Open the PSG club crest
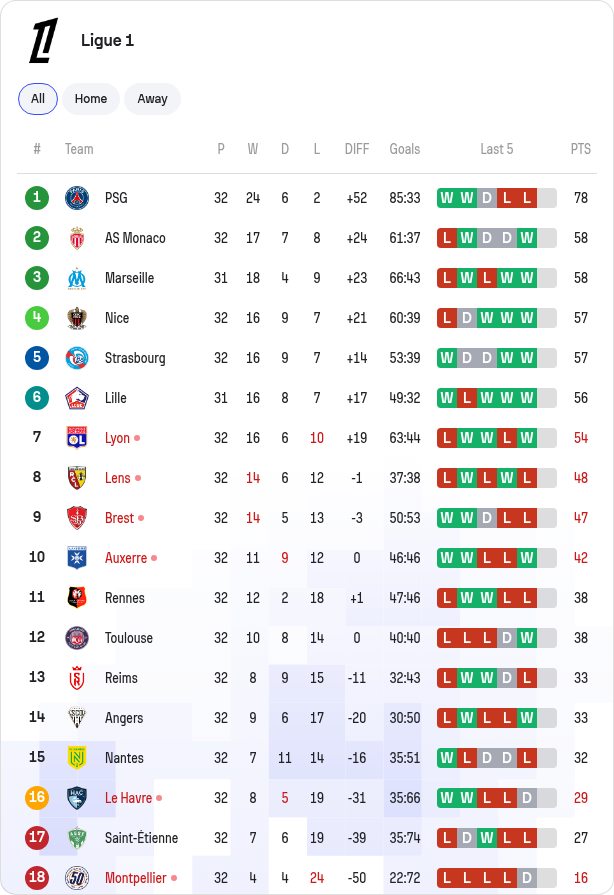Image resolution: width=614 pixels, height=895 pixels. click(x=77, y=198)
